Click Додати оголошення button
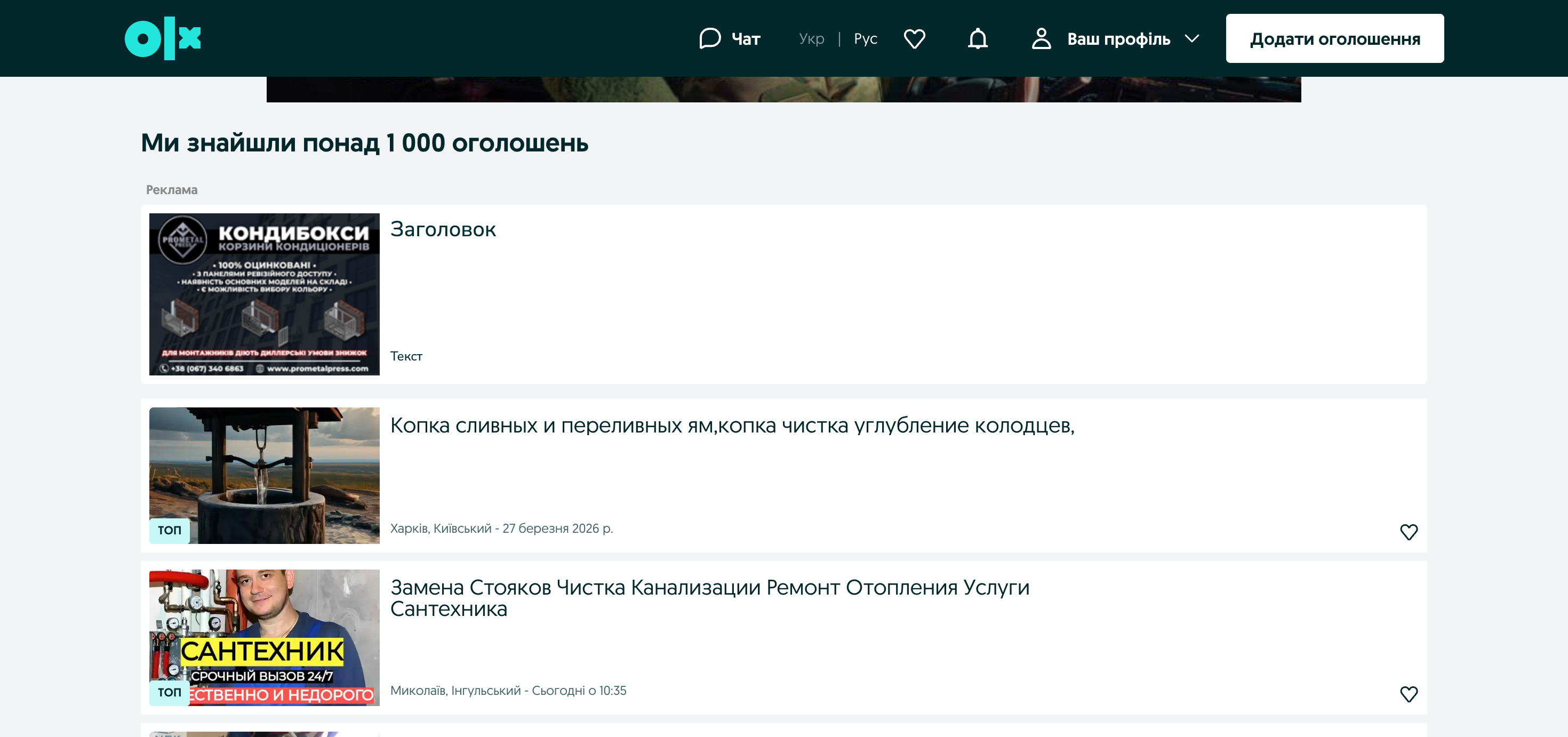Image resolution: width=1568 pixels, height=737 pixels. point(1334,38)
